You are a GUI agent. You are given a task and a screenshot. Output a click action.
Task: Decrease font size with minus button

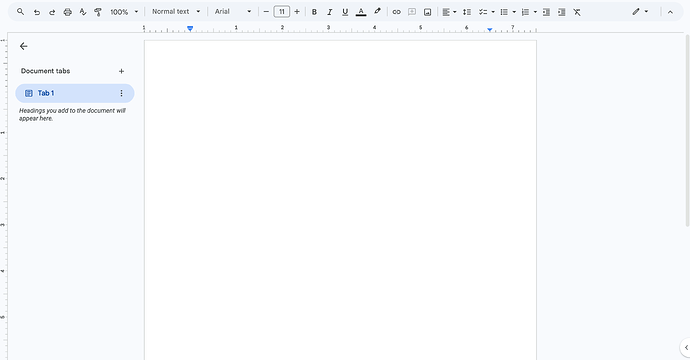point(266,12)
